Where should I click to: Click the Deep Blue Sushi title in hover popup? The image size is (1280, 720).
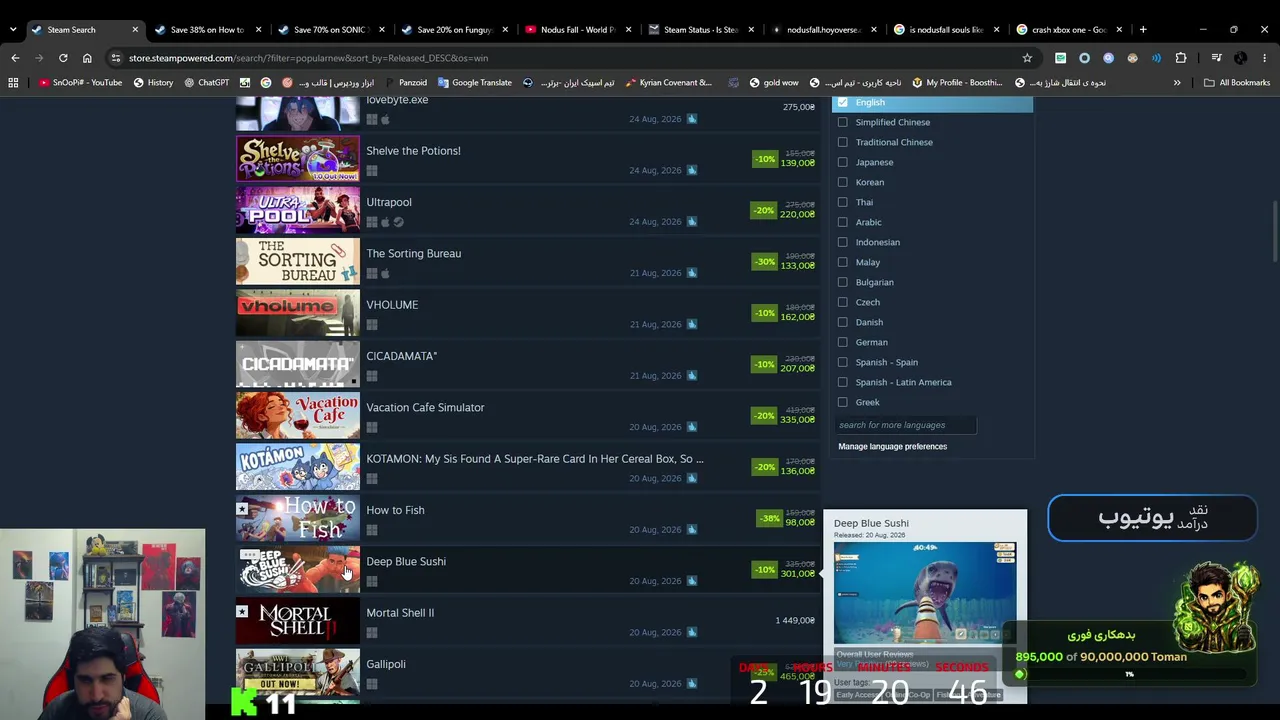click(871, 523)
